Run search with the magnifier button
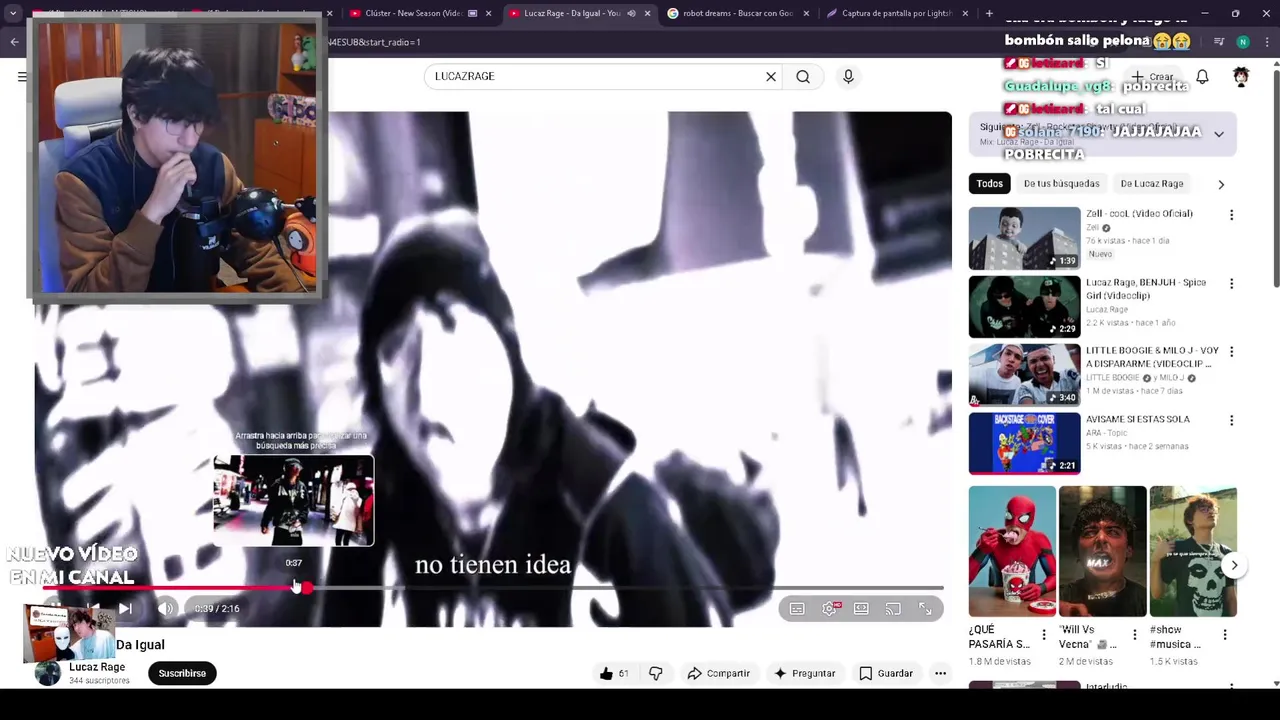 (803, 76)
